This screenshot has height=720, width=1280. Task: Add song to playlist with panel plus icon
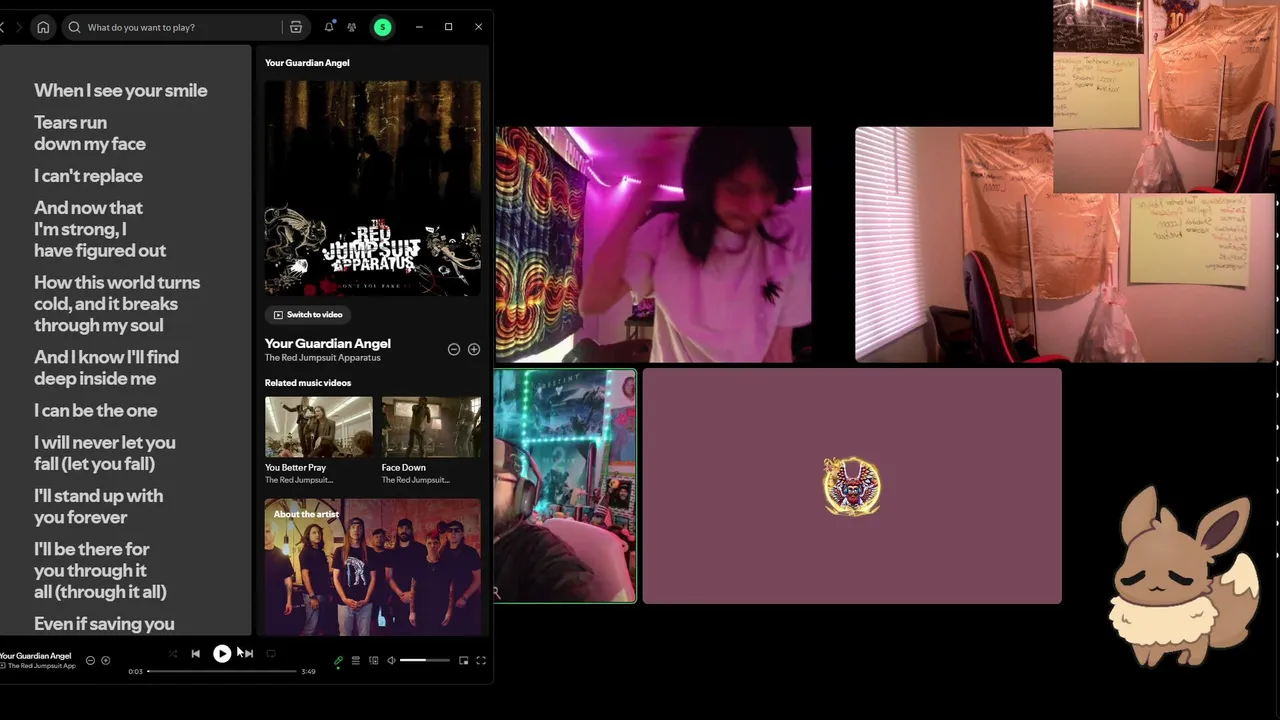[474, 349]
